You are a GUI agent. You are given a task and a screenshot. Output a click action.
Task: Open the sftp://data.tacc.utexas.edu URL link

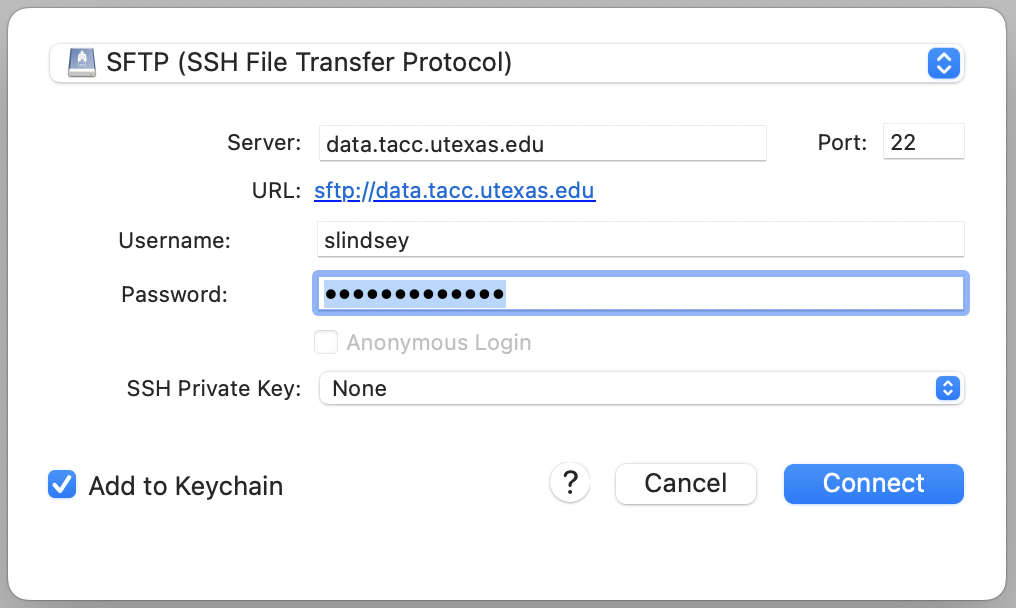click(455, 191)
